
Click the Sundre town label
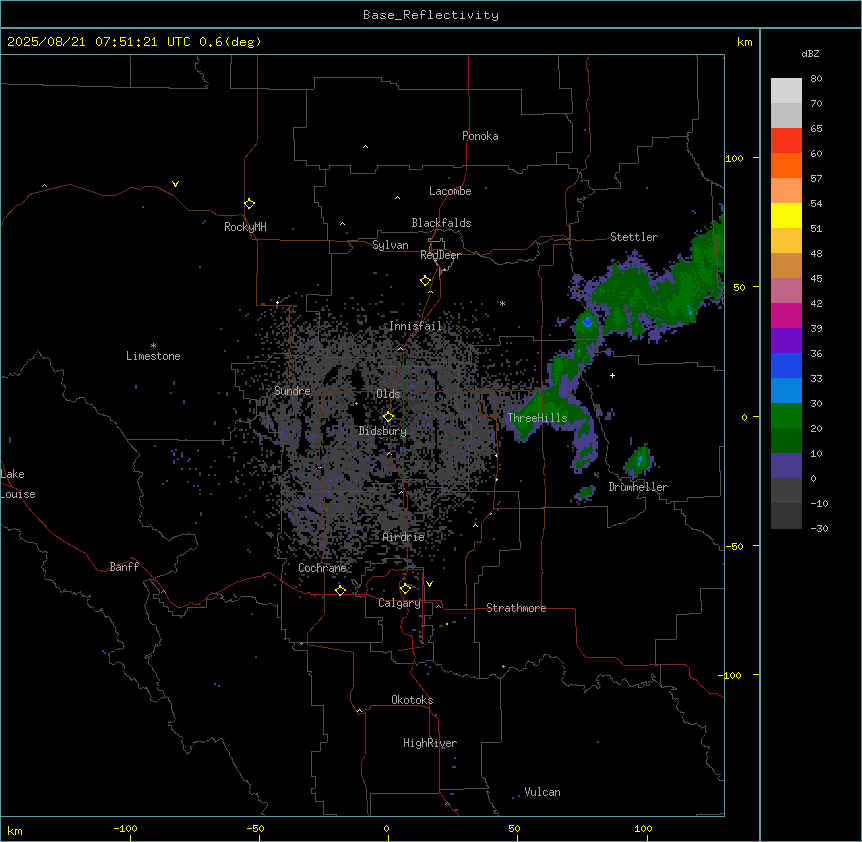(292, 391)
